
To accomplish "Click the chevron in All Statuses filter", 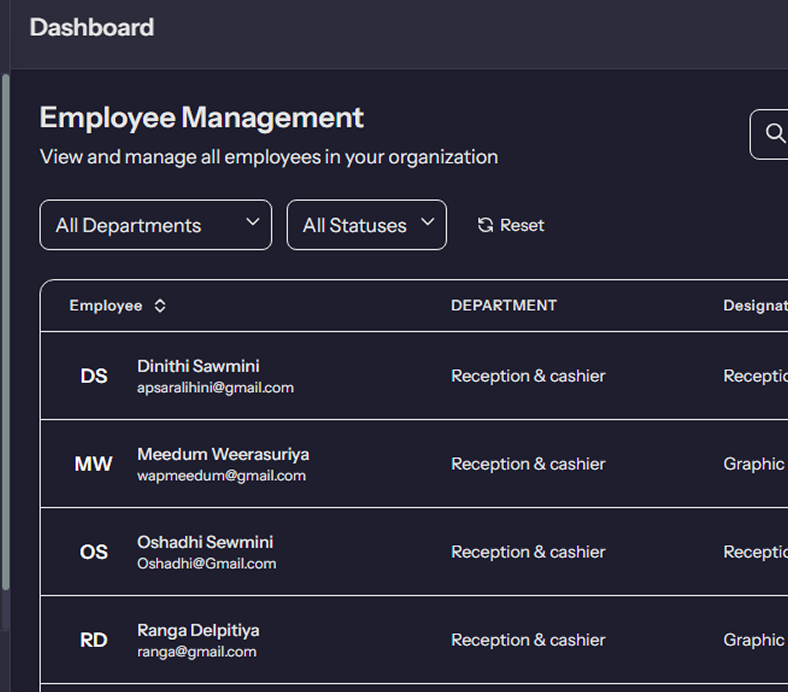I will pos(428,222).
